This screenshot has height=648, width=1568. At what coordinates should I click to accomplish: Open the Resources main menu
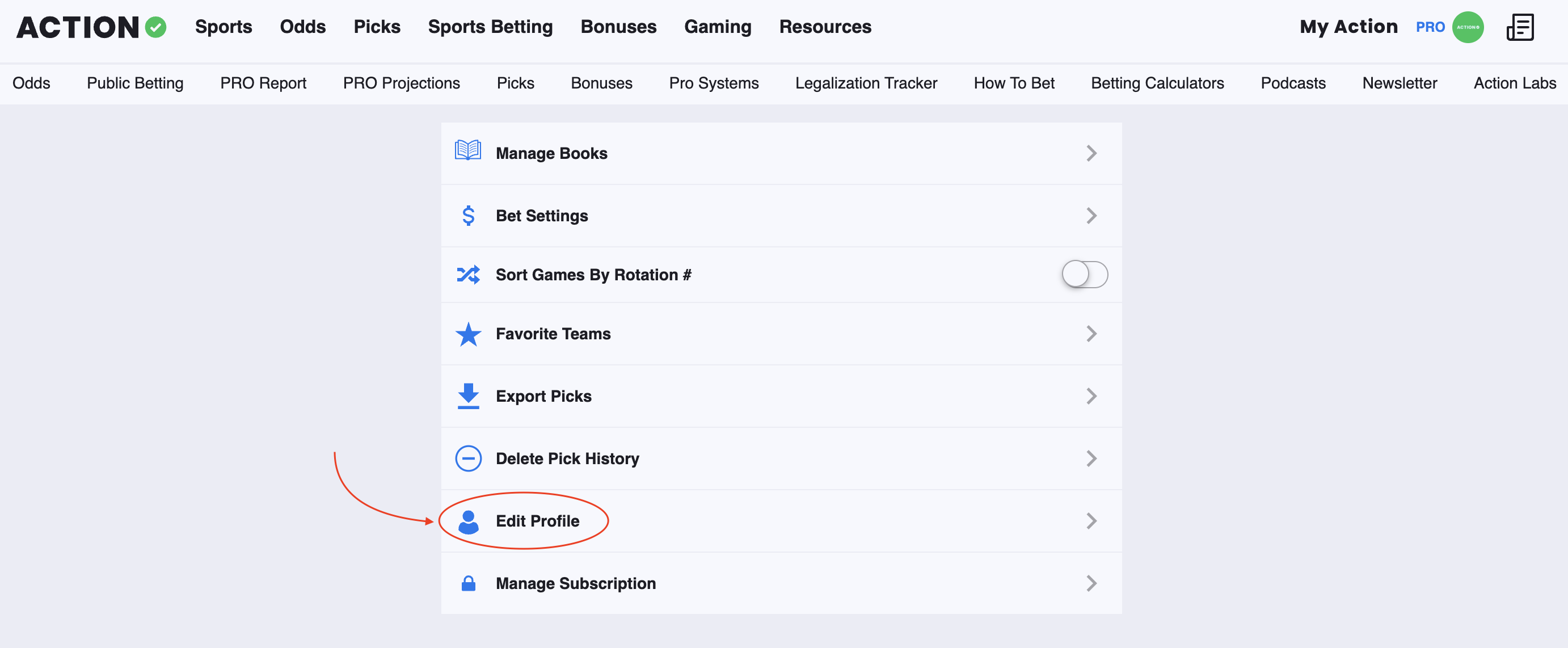point(825,27)
